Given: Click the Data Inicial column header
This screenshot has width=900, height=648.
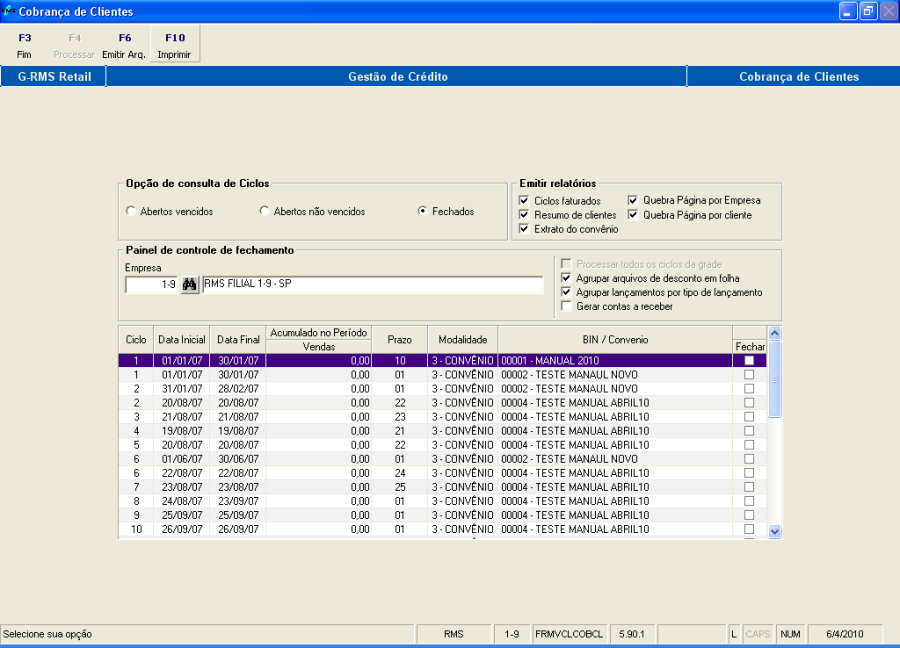Looking at the screenshot, I should pyautogui.click(x=182, y=340).
